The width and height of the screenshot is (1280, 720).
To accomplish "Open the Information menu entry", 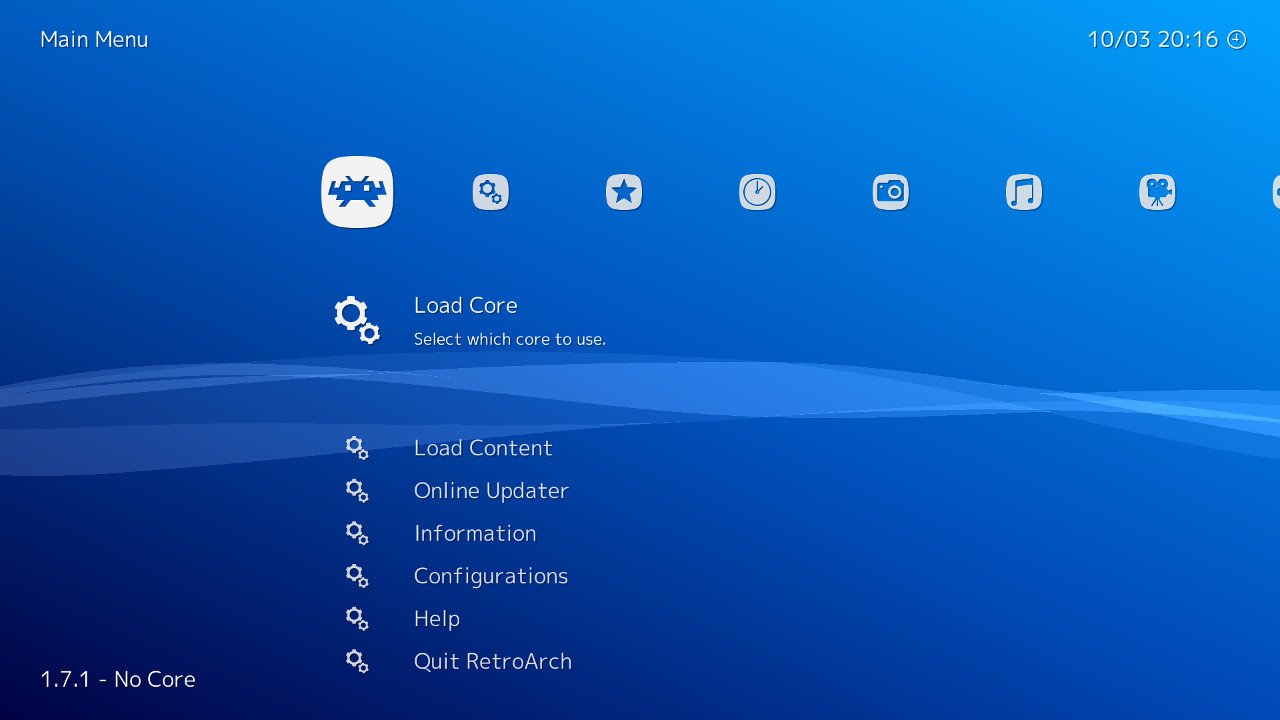I will [475, 533].
